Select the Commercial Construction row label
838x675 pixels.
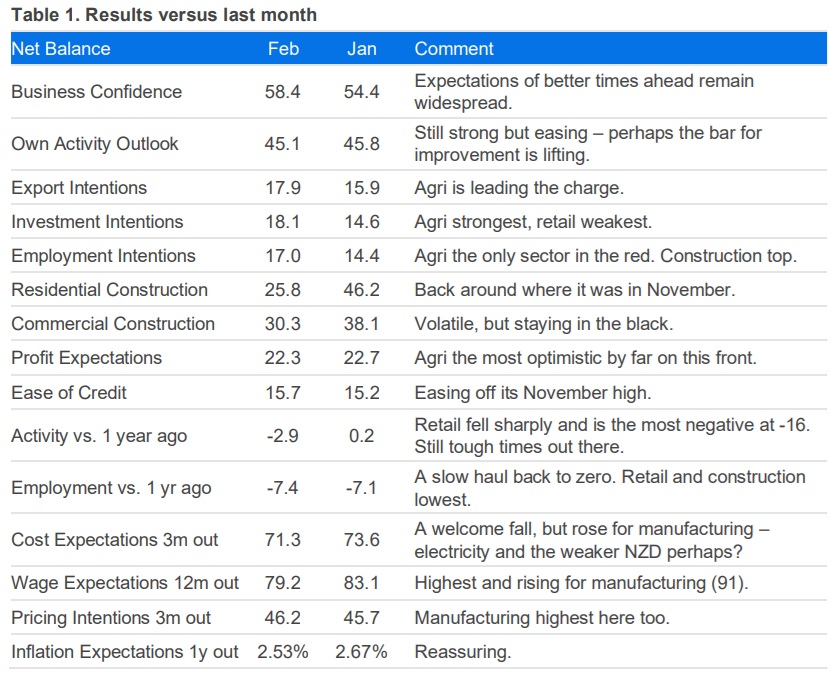pos(113,324)
